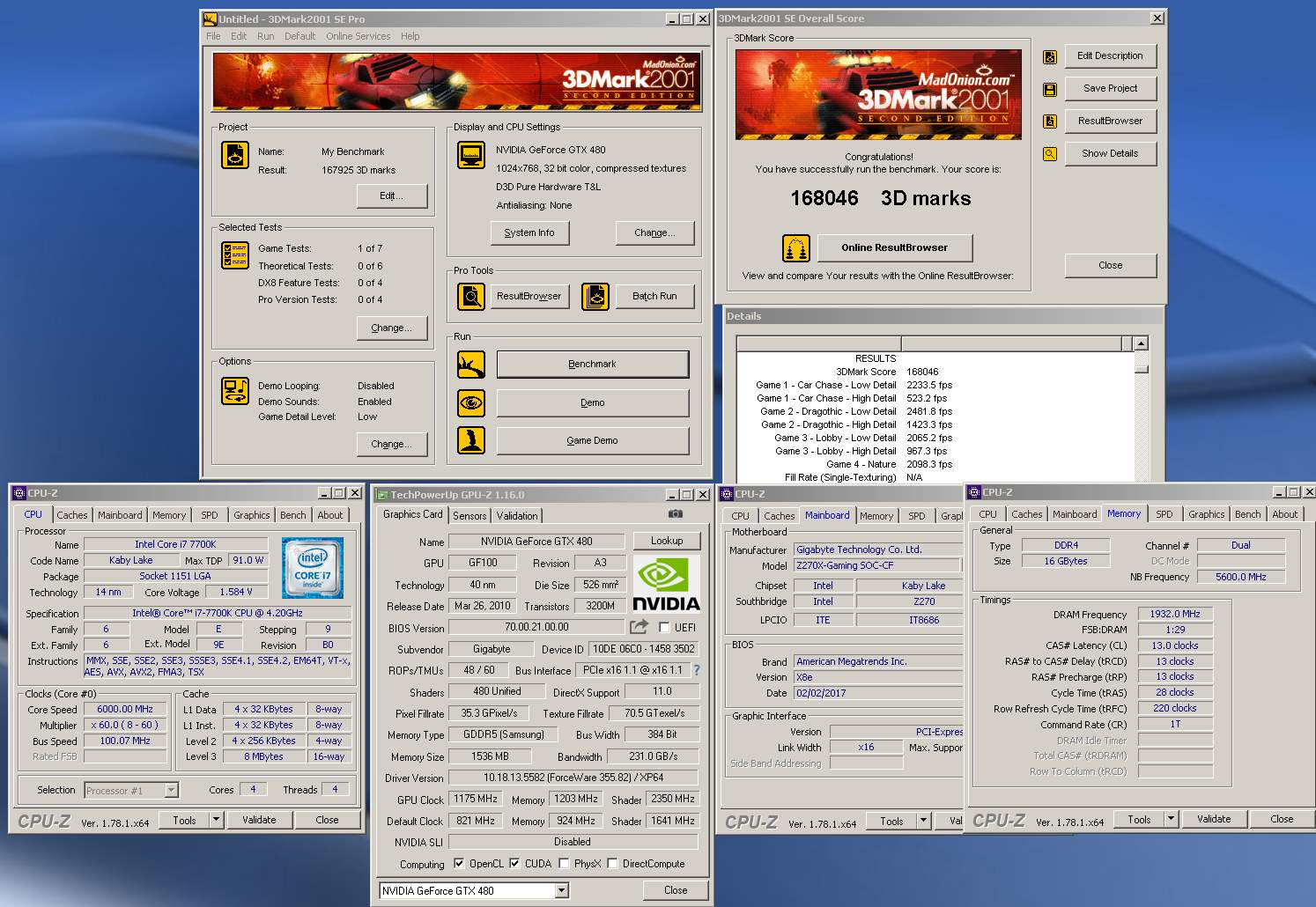The width and height of the screenshot is (1316, 907).
Task: Click Change... button under Selected Tests
Action: (392, 328)
